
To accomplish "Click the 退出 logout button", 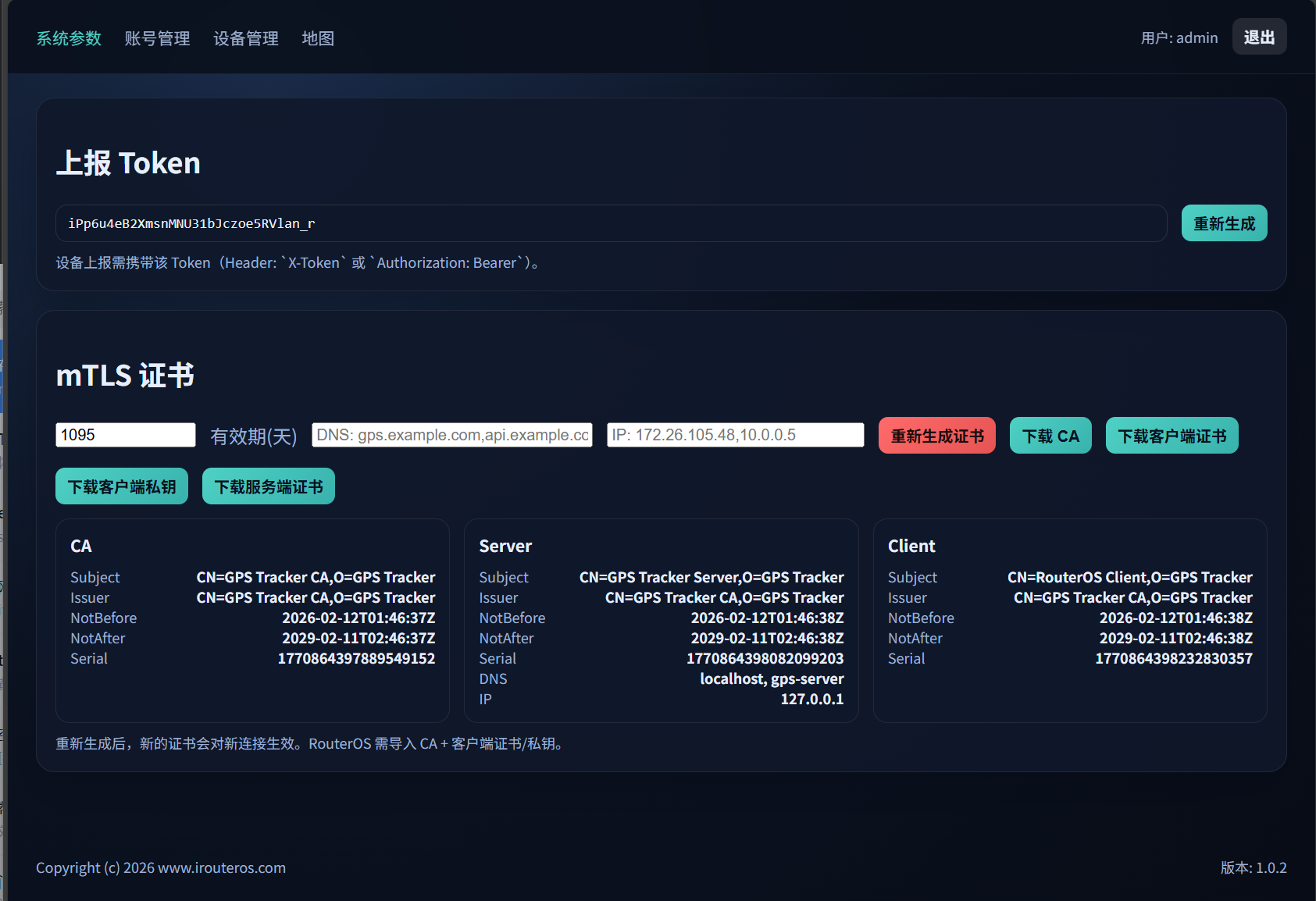I will click(x=1259, y=37).
